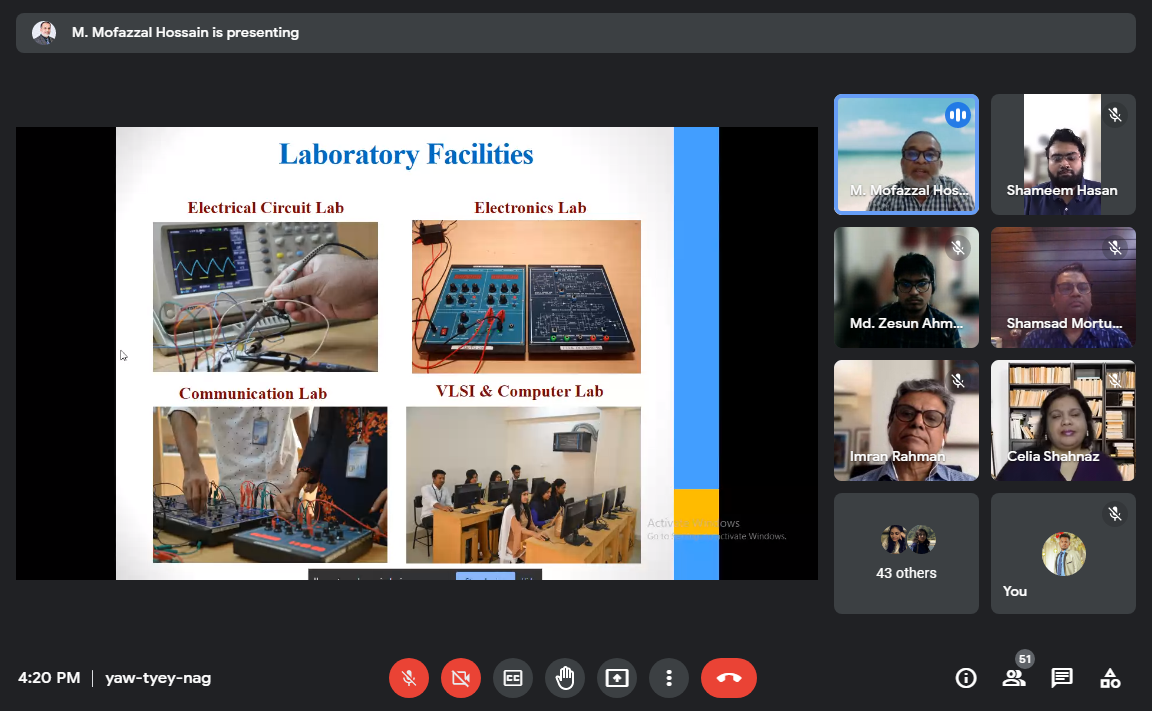Expand the 43 others tile
The width and height of the screenshot is (1152, 711).
pos(906,553)
